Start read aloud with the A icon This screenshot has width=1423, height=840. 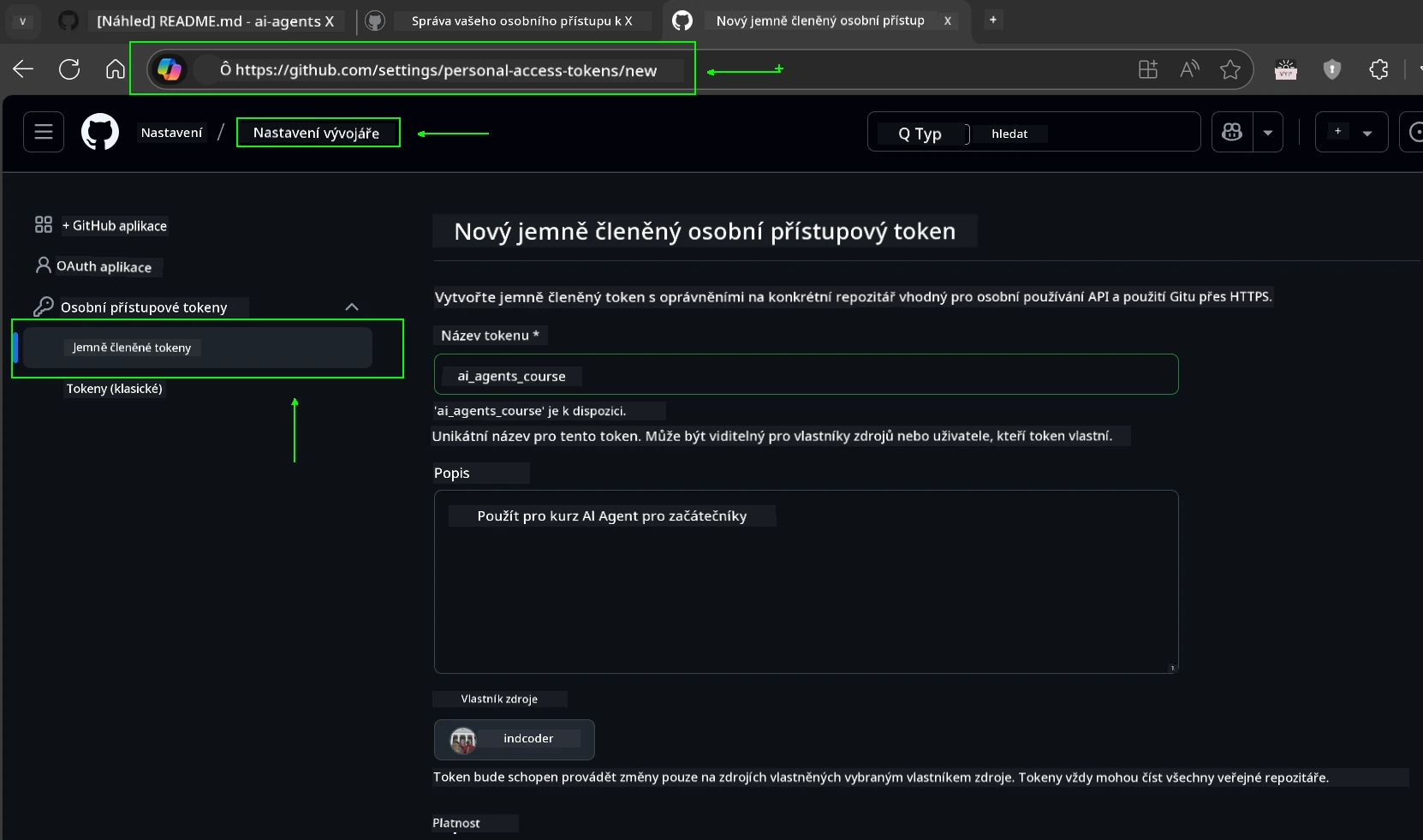(1190, 70)
